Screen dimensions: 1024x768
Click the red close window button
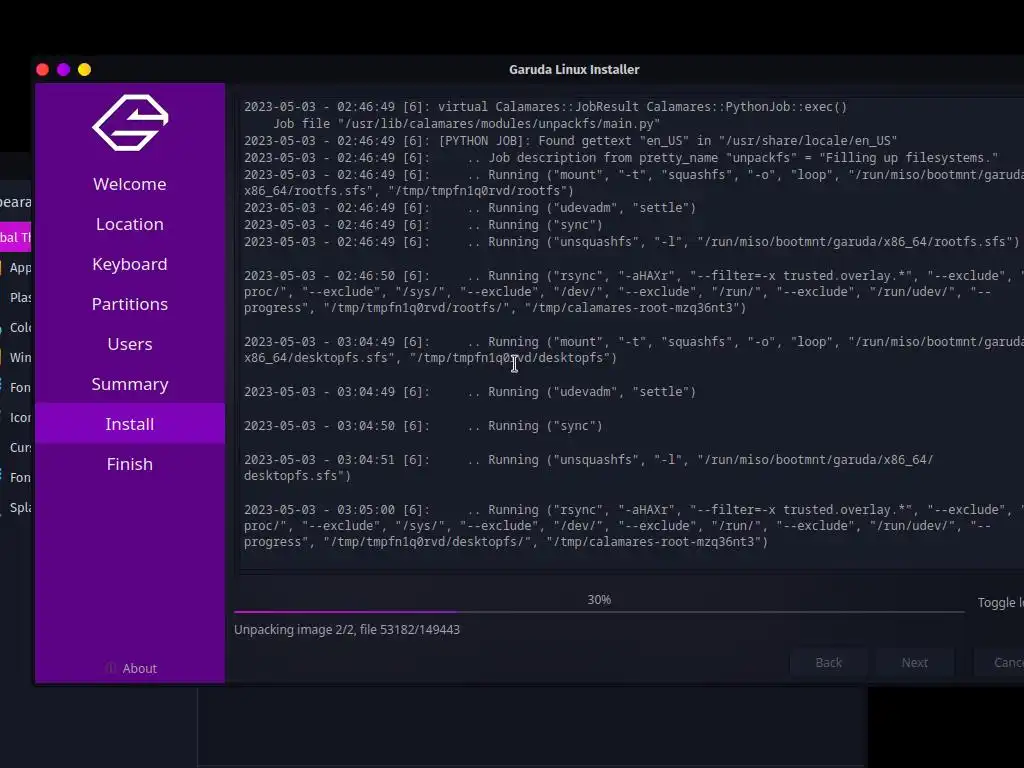coord(42,69)
